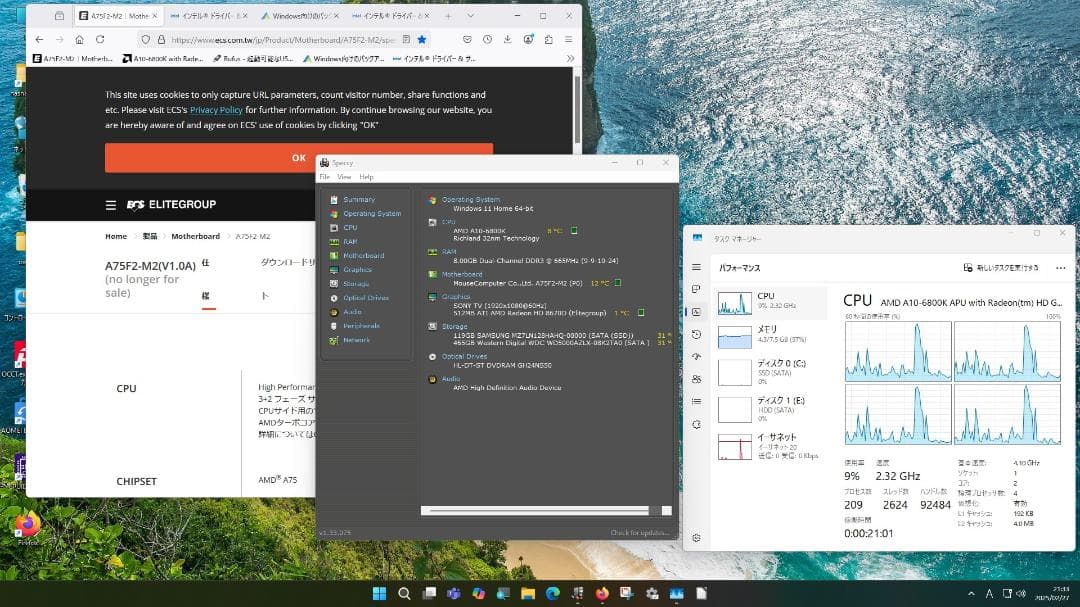Toggle the CPU temperature graph in Speccy
This screenshot has height=607, width=1080.
574,231
